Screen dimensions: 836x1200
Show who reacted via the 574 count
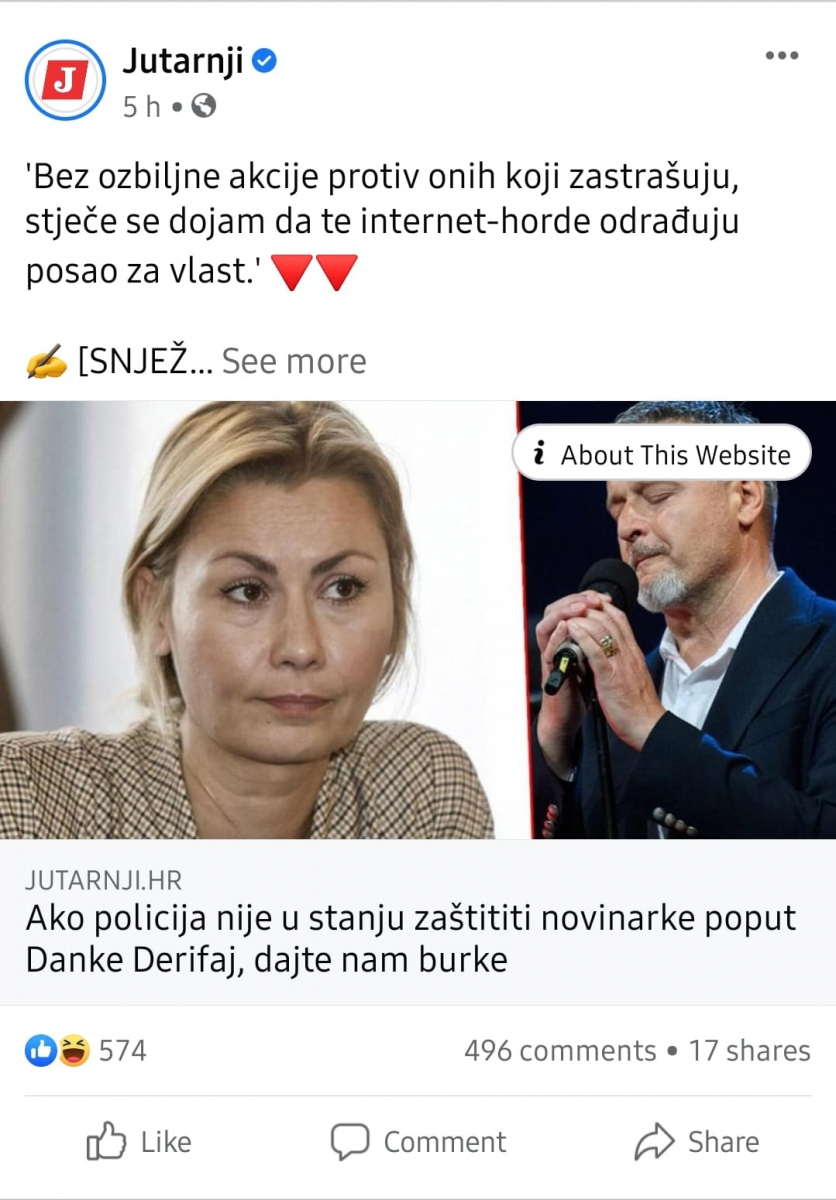[122, 1051]
